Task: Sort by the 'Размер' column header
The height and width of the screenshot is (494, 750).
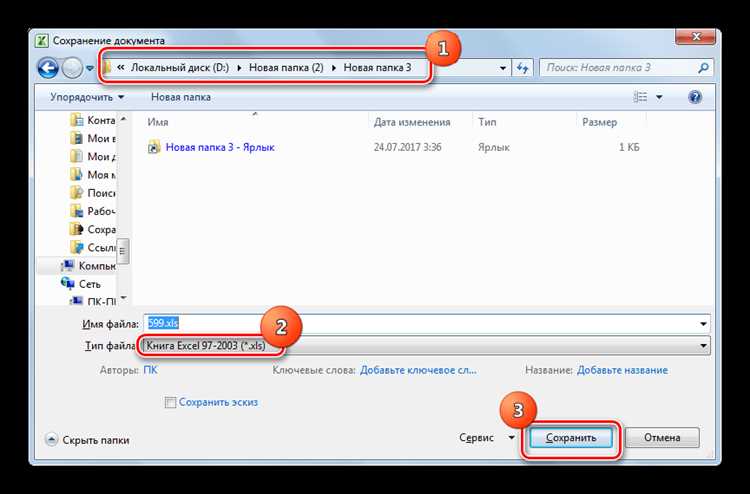Action: click(x=600, y=122)
